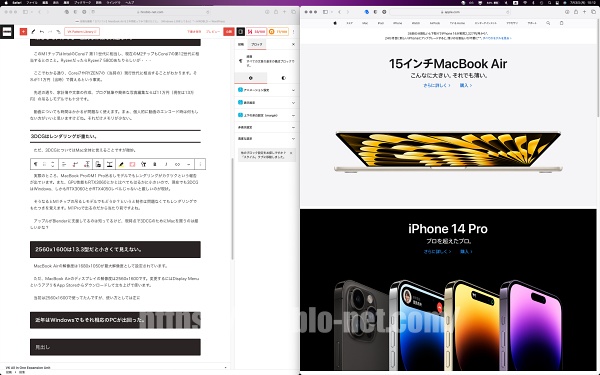Open the three-dot options menu in block toolbar

click(x=200, y=164)
